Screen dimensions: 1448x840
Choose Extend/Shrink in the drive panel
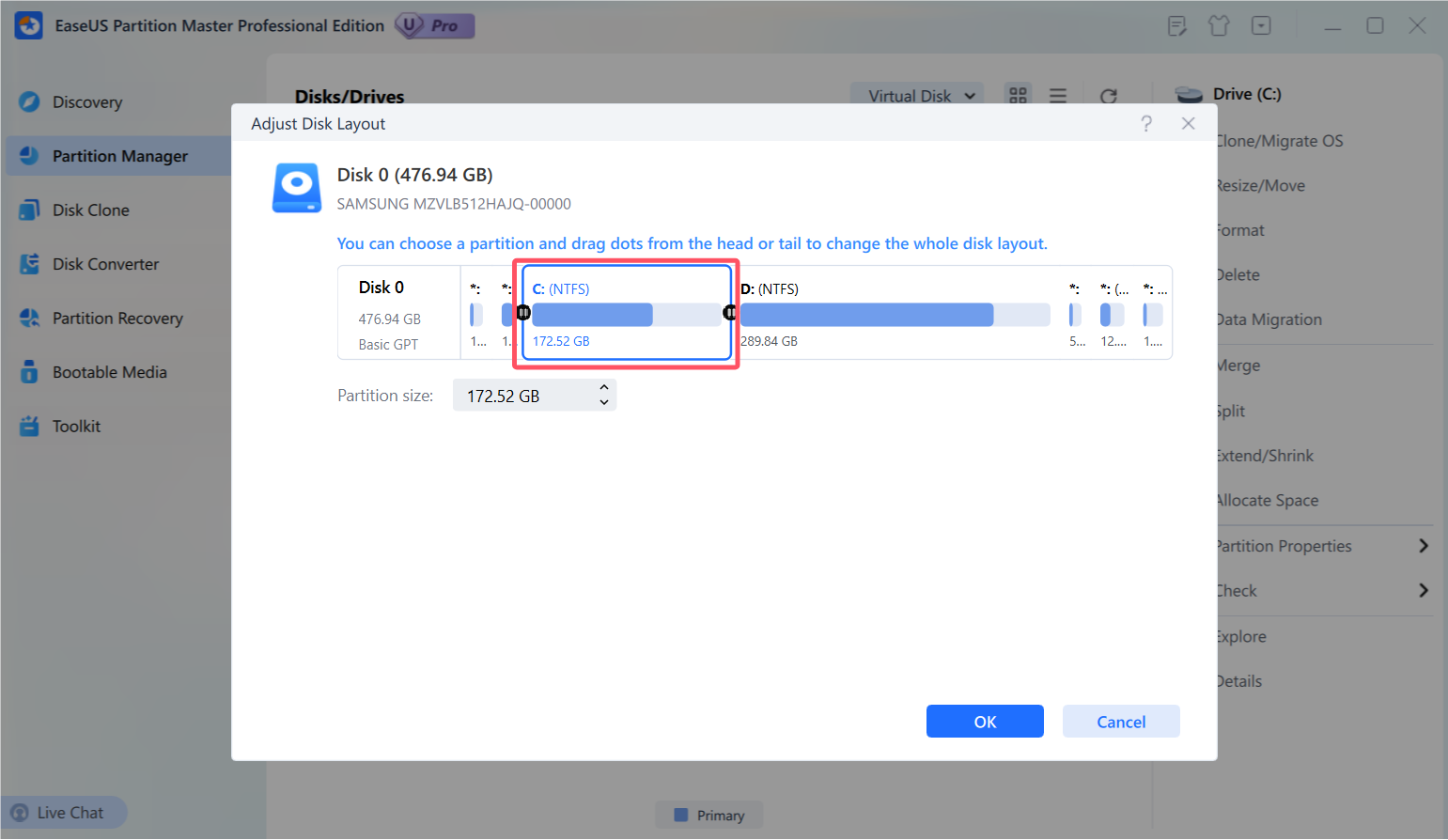tap(1267, 456)
